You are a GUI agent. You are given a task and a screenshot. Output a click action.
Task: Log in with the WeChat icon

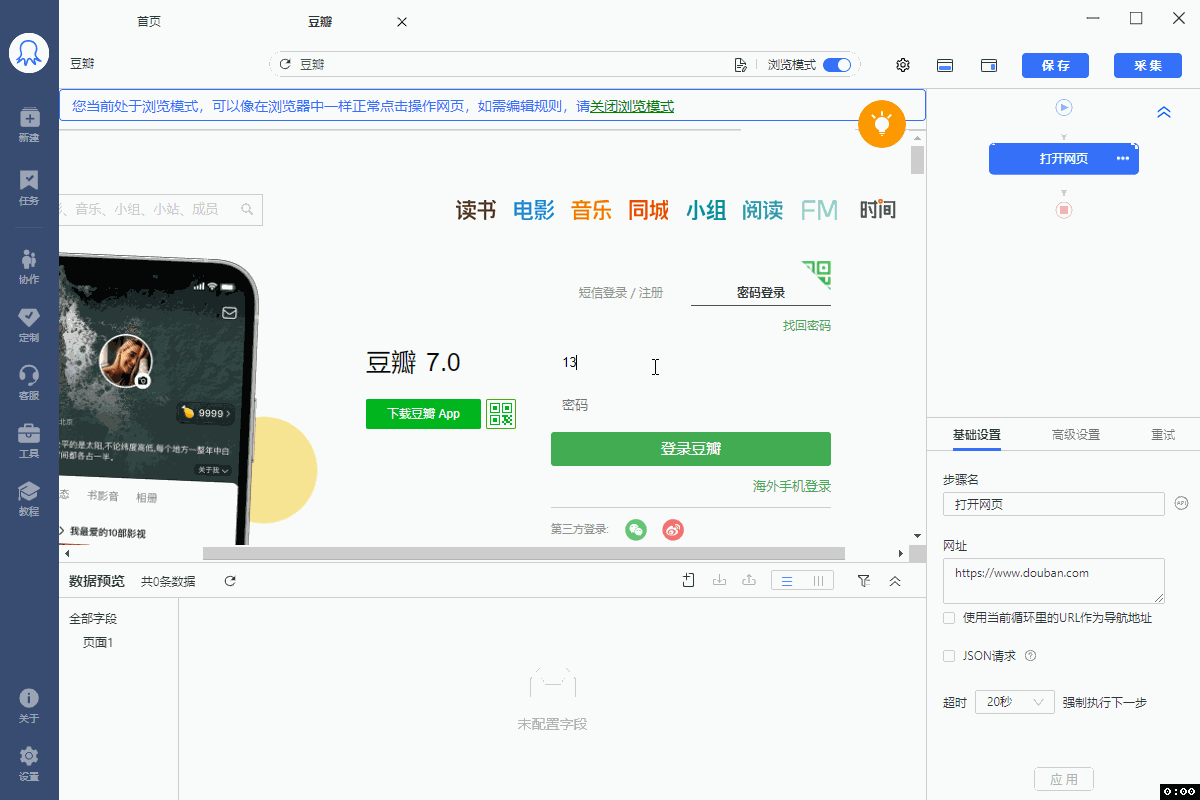pyautogui.click(x=636, y=530)
